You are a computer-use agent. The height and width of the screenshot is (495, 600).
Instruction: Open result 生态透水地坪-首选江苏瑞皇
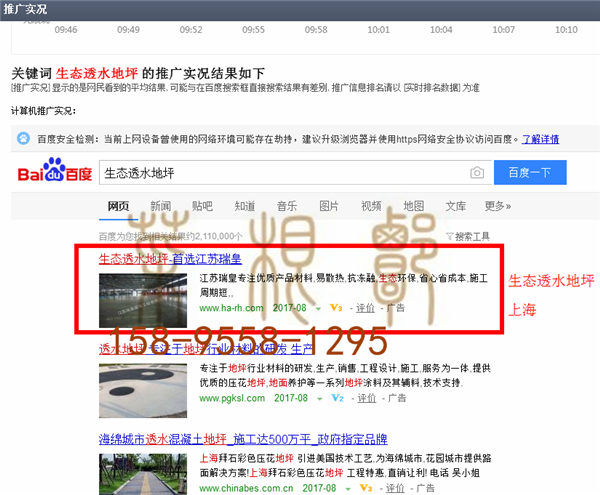170,259
